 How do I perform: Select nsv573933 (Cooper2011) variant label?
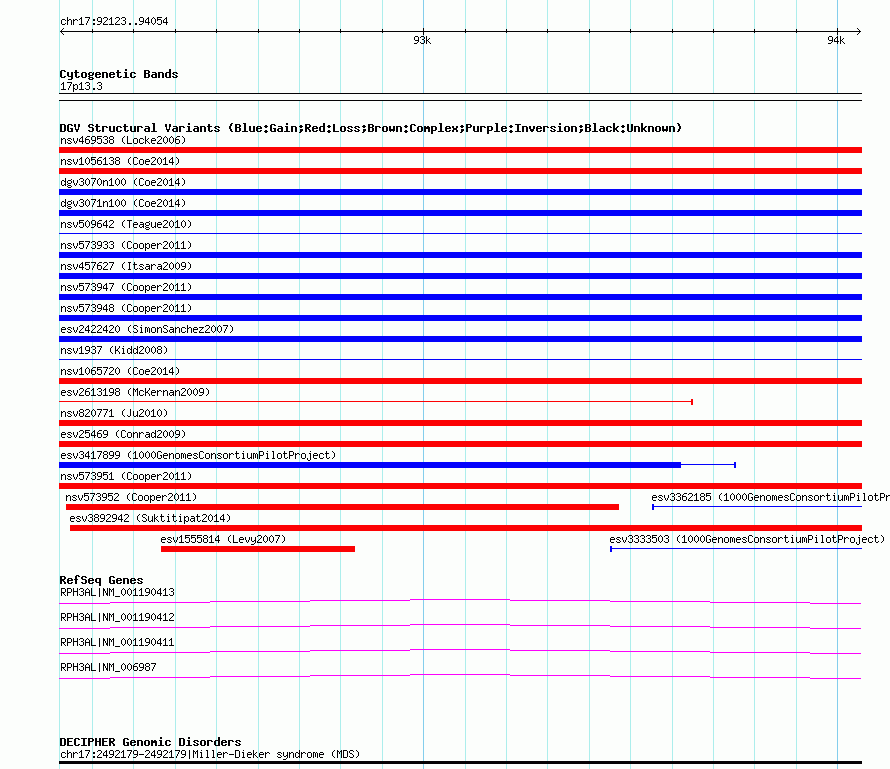tap(126, 245)
